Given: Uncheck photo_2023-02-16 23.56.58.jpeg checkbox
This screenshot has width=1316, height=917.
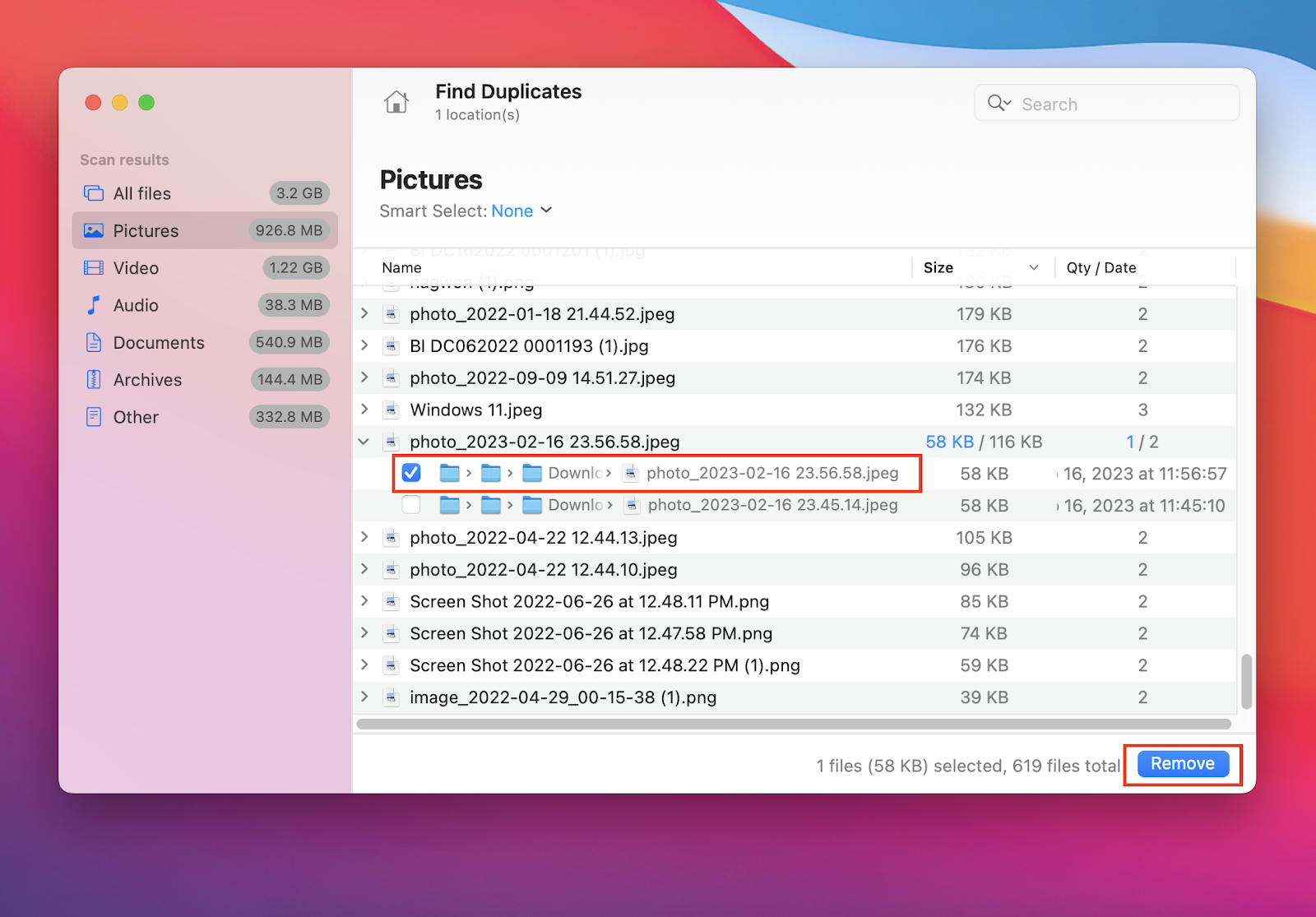Looking at the screenshot, I should click(411, 473).
